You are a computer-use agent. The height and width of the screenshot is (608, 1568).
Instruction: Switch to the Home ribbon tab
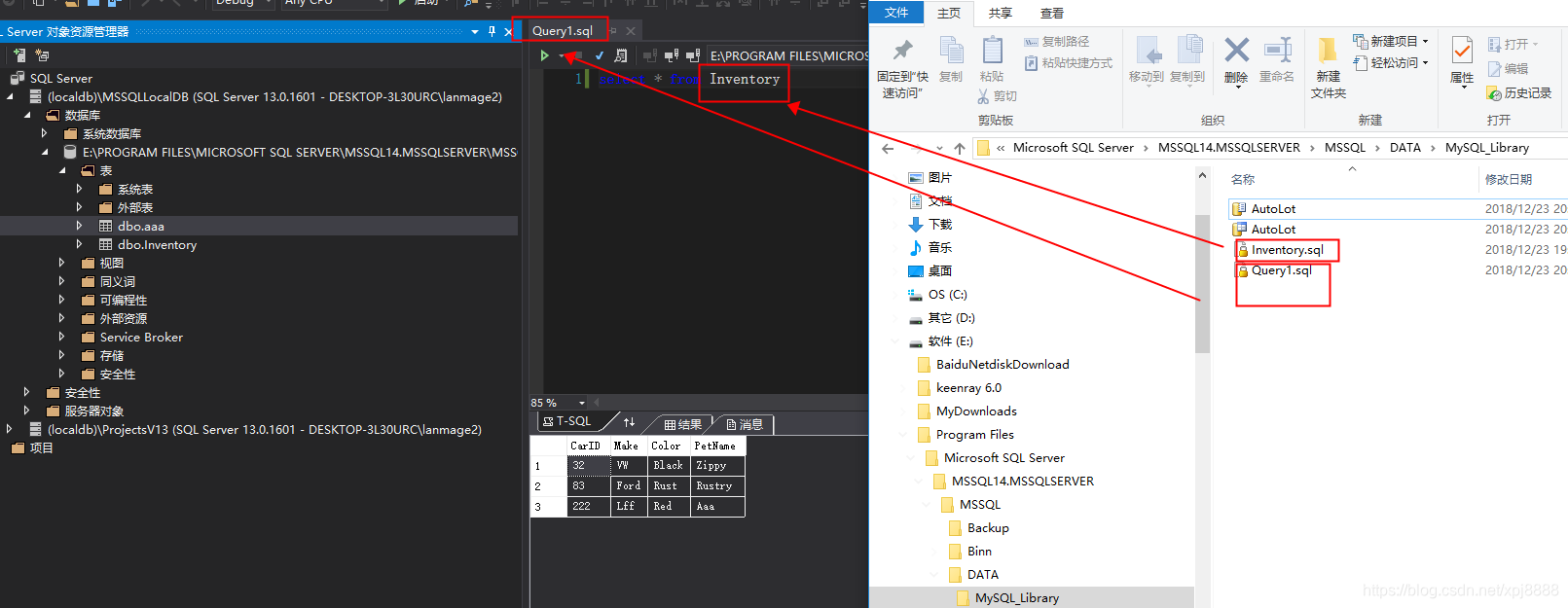[949, 13]
